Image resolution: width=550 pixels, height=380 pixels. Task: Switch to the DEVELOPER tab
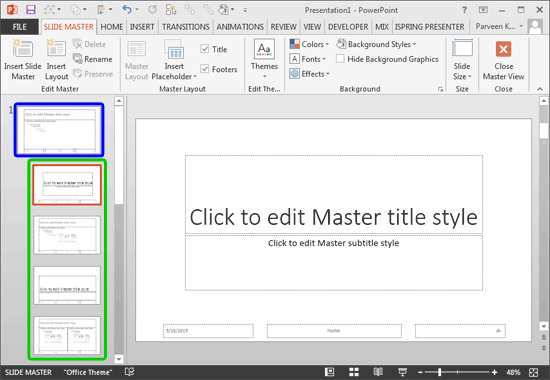pos(348,27)
